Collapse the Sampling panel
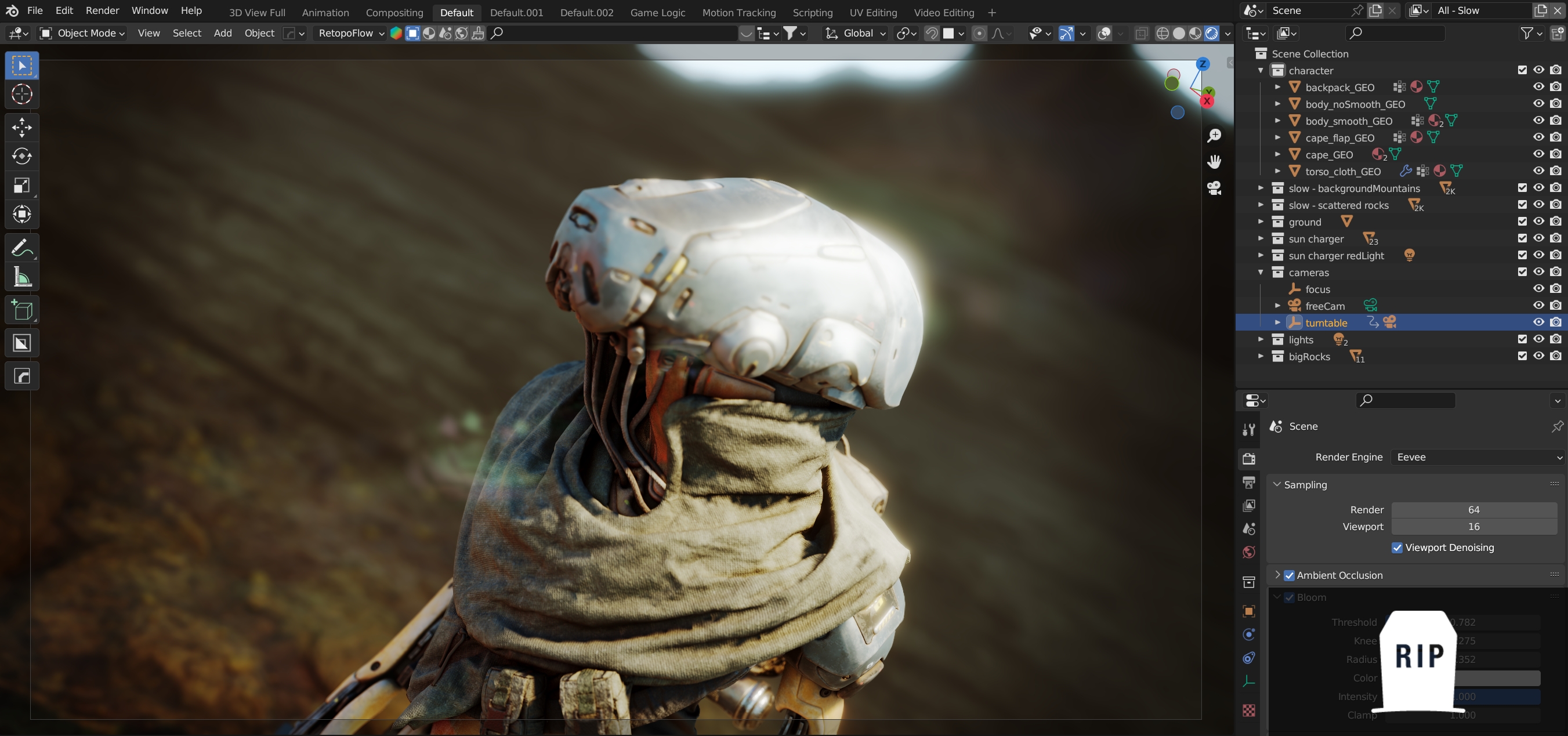The width and height of the screenshot is (1568, 736). click(x=1276, y=485)
